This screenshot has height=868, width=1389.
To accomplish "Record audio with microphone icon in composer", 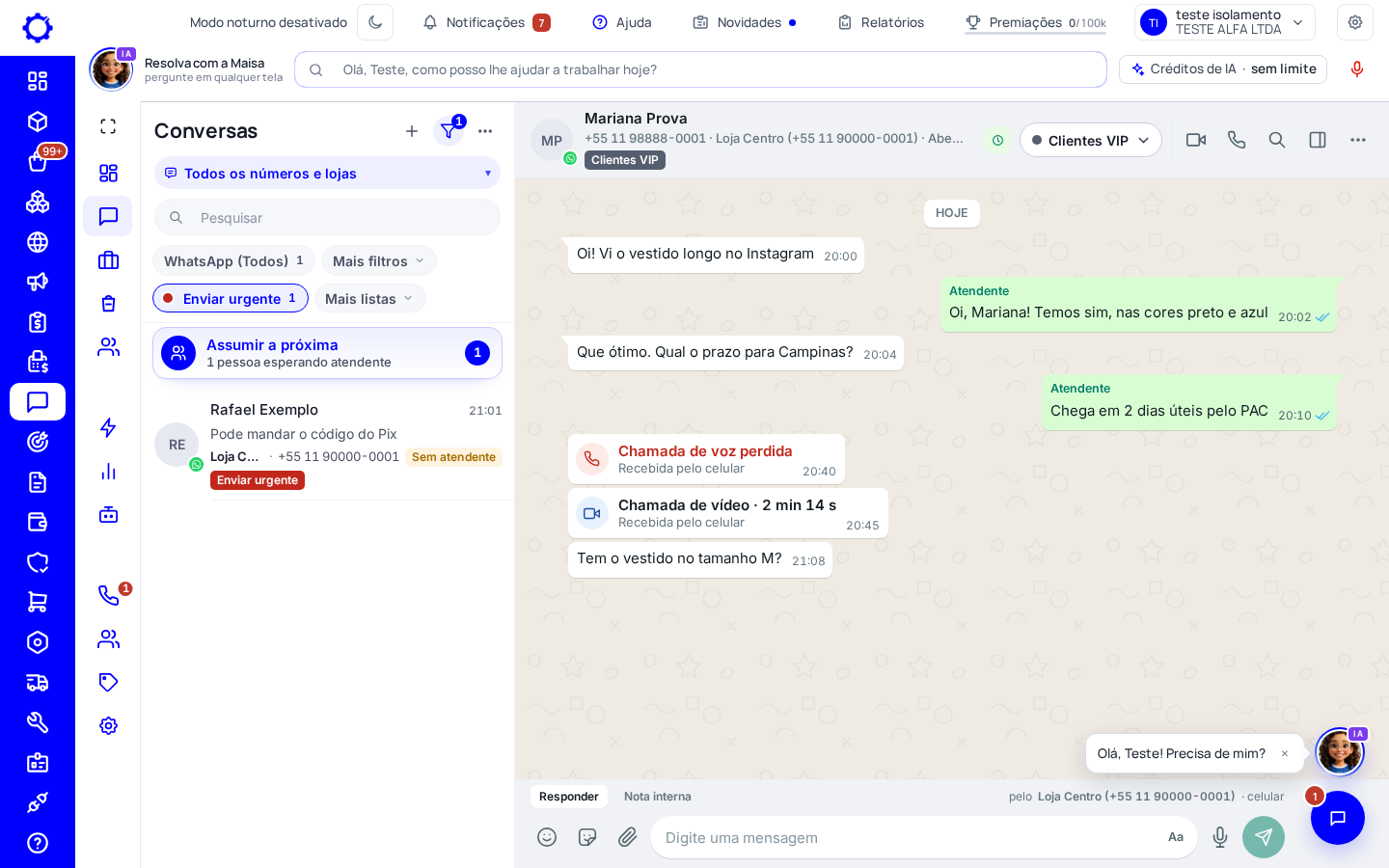I will [x=1220, y=837].
